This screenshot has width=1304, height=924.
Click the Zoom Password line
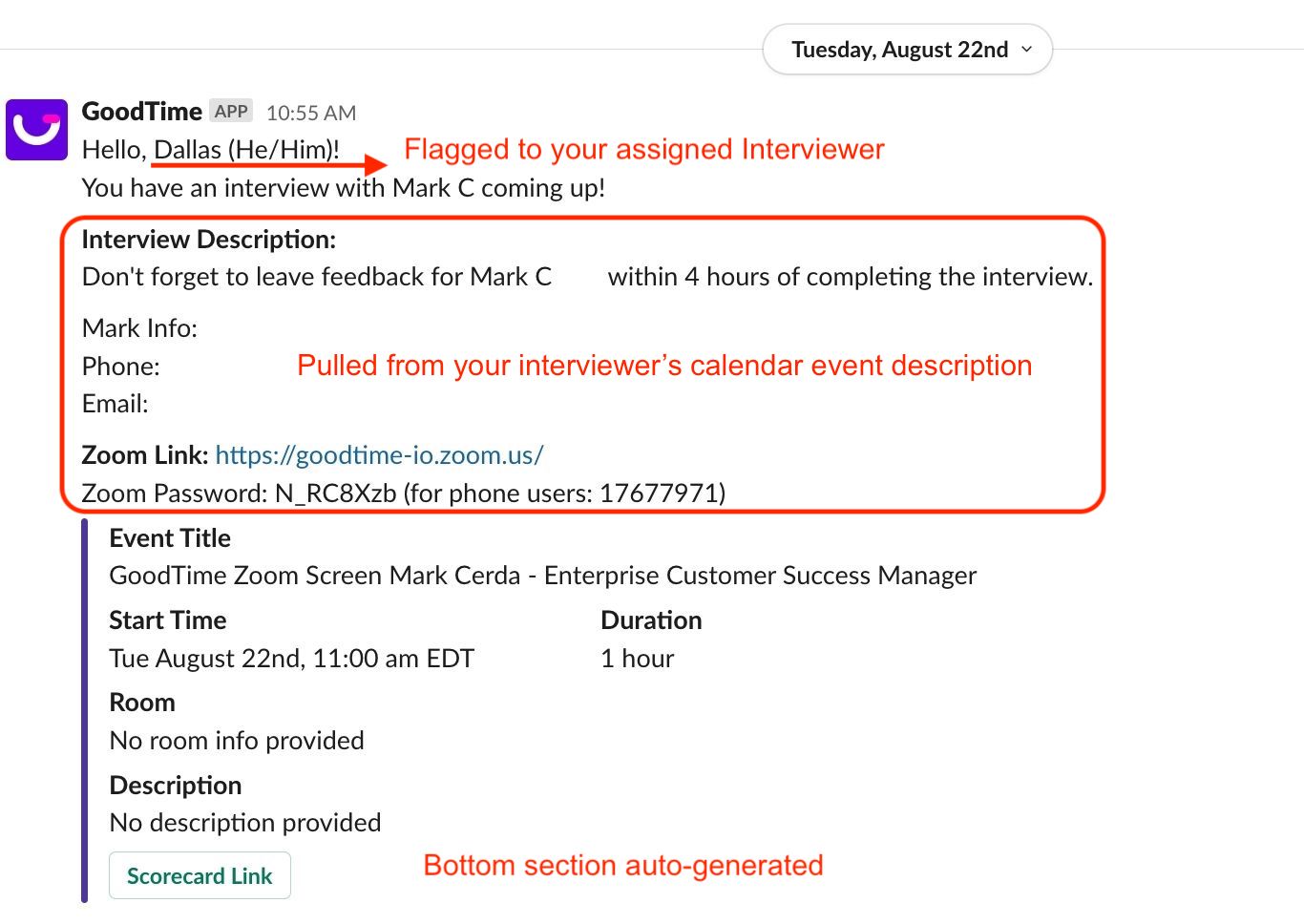403,493
